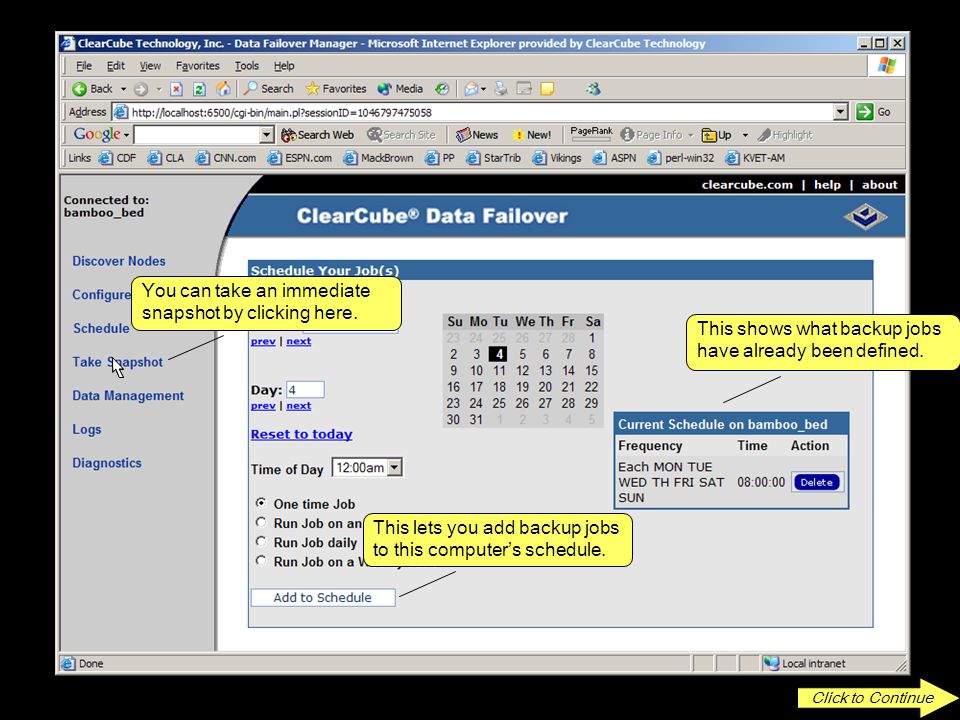The height and width of the screenshot is (720, 960).
Task: Open the Google logo menu dropdown arrow
Action: [x=126, y=135]
